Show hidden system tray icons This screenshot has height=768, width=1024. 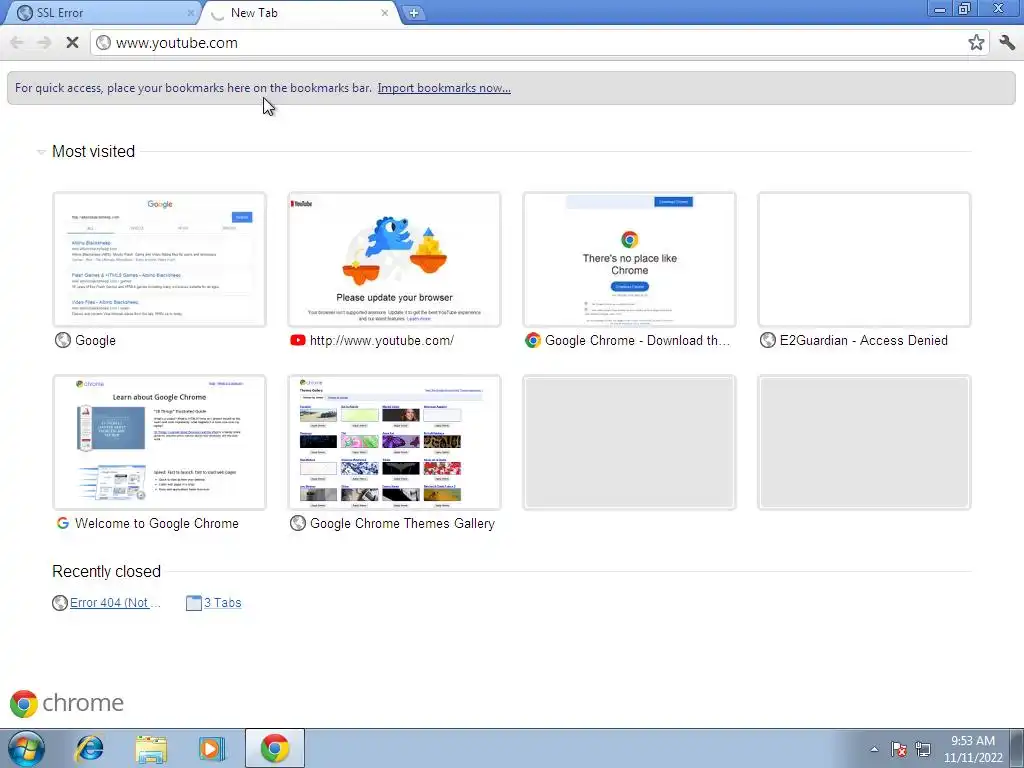tap(874, 749)
